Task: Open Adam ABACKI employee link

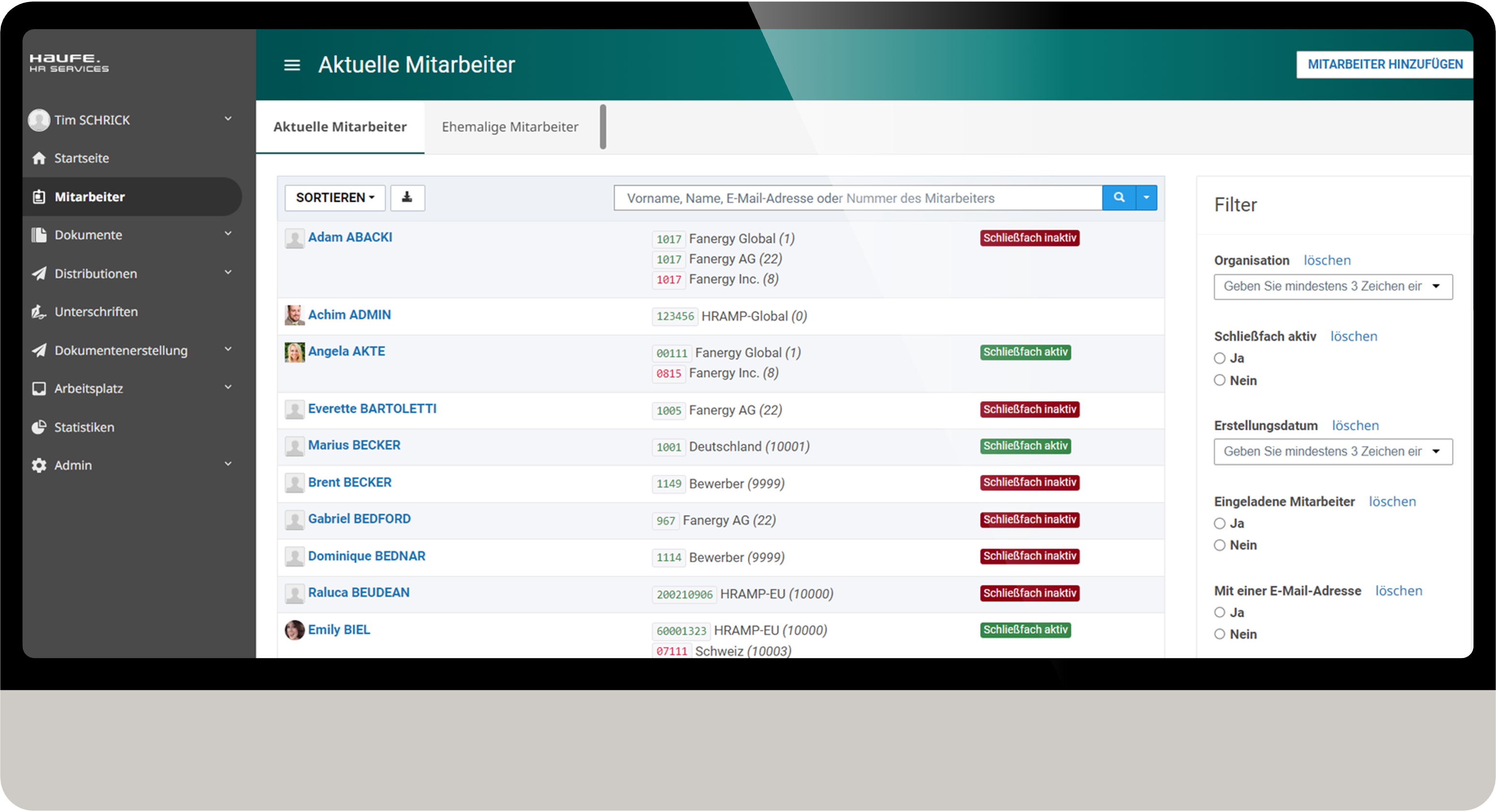Action: tap(350, 238)
